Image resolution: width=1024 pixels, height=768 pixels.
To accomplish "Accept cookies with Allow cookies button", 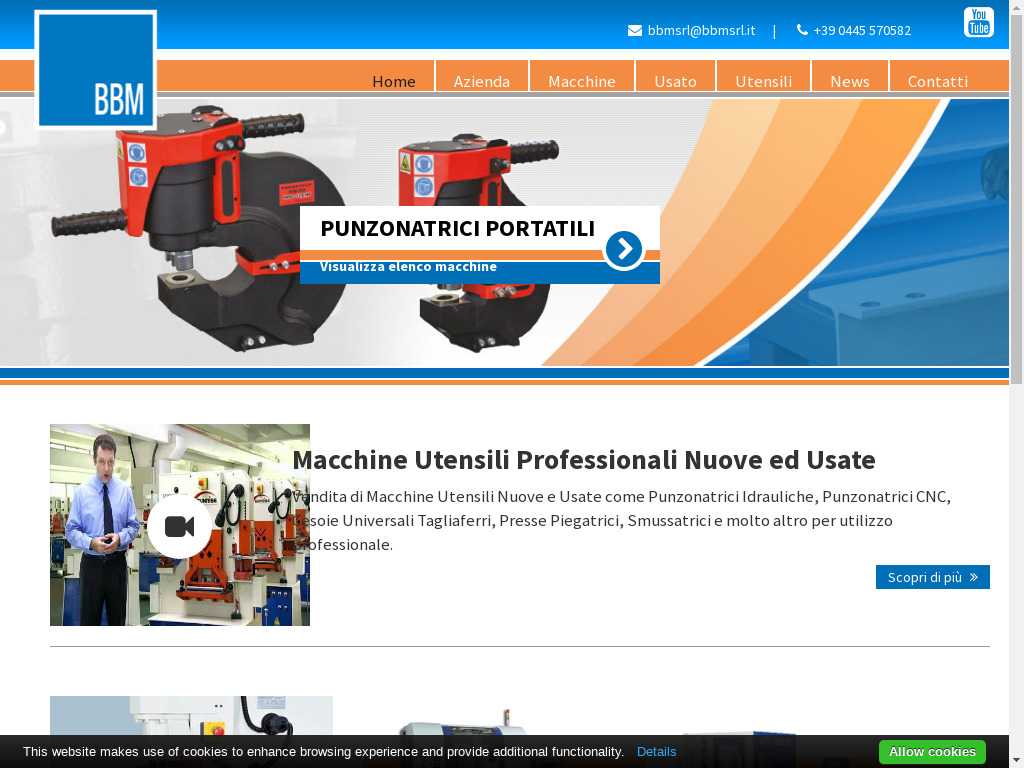I will coord(931,752).
